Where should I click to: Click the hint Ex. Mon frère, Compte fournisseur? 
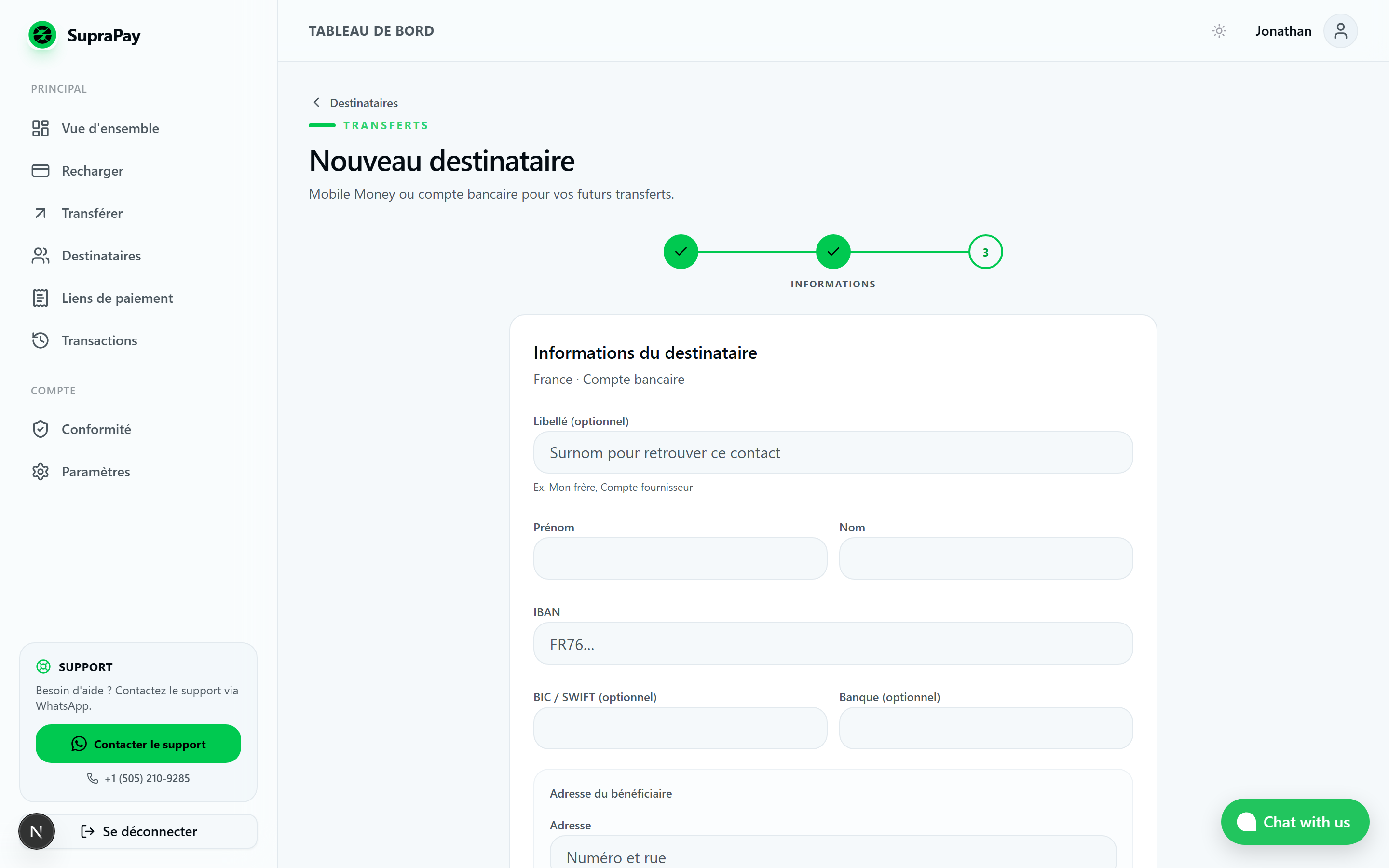[x=613, y=487]
